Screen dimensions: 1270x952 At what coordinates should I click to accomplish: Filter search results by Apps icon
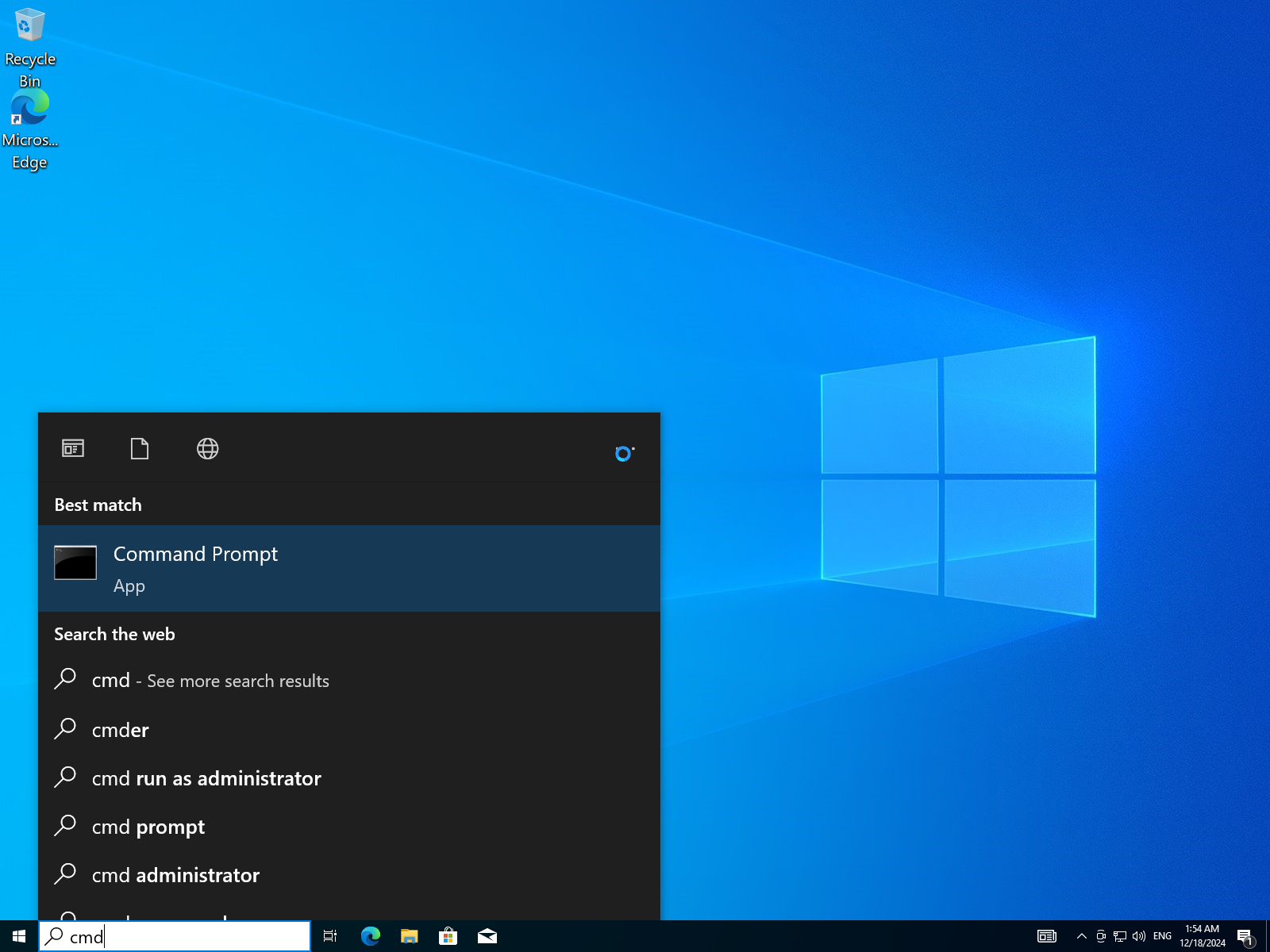pyautogui.click(x=73, y=449)
